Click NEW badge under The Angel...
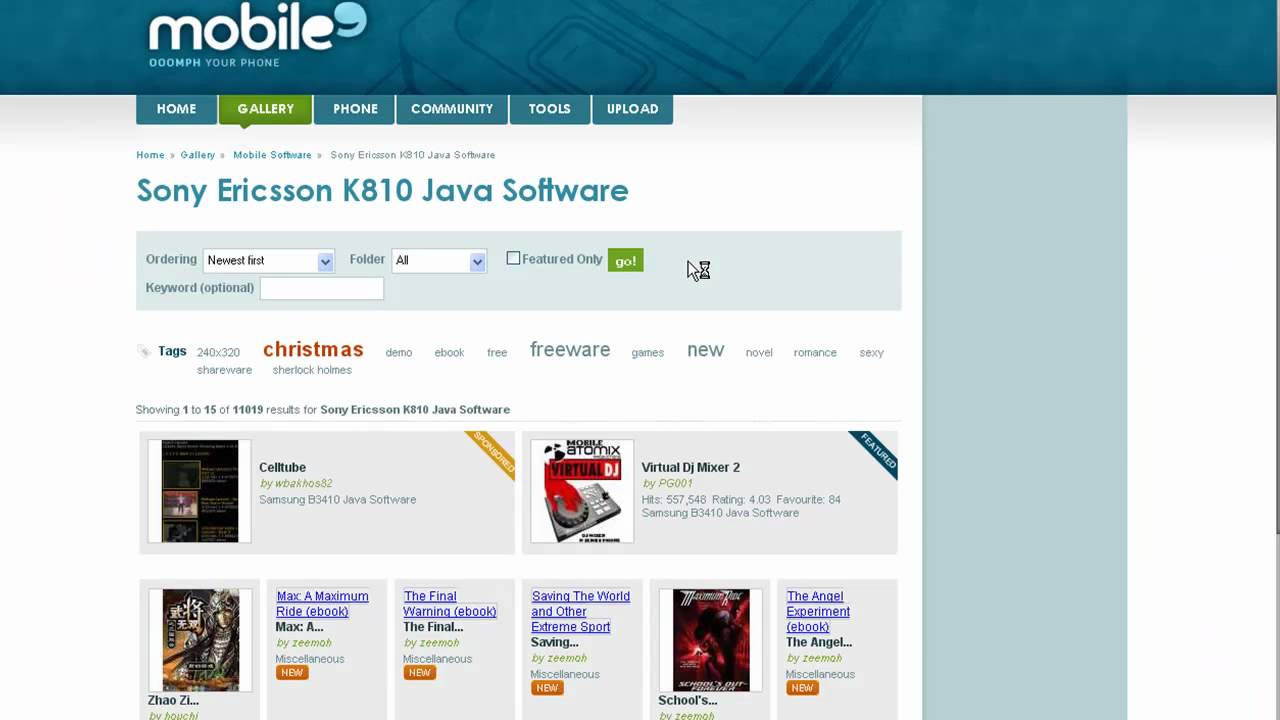 (802, 688)
